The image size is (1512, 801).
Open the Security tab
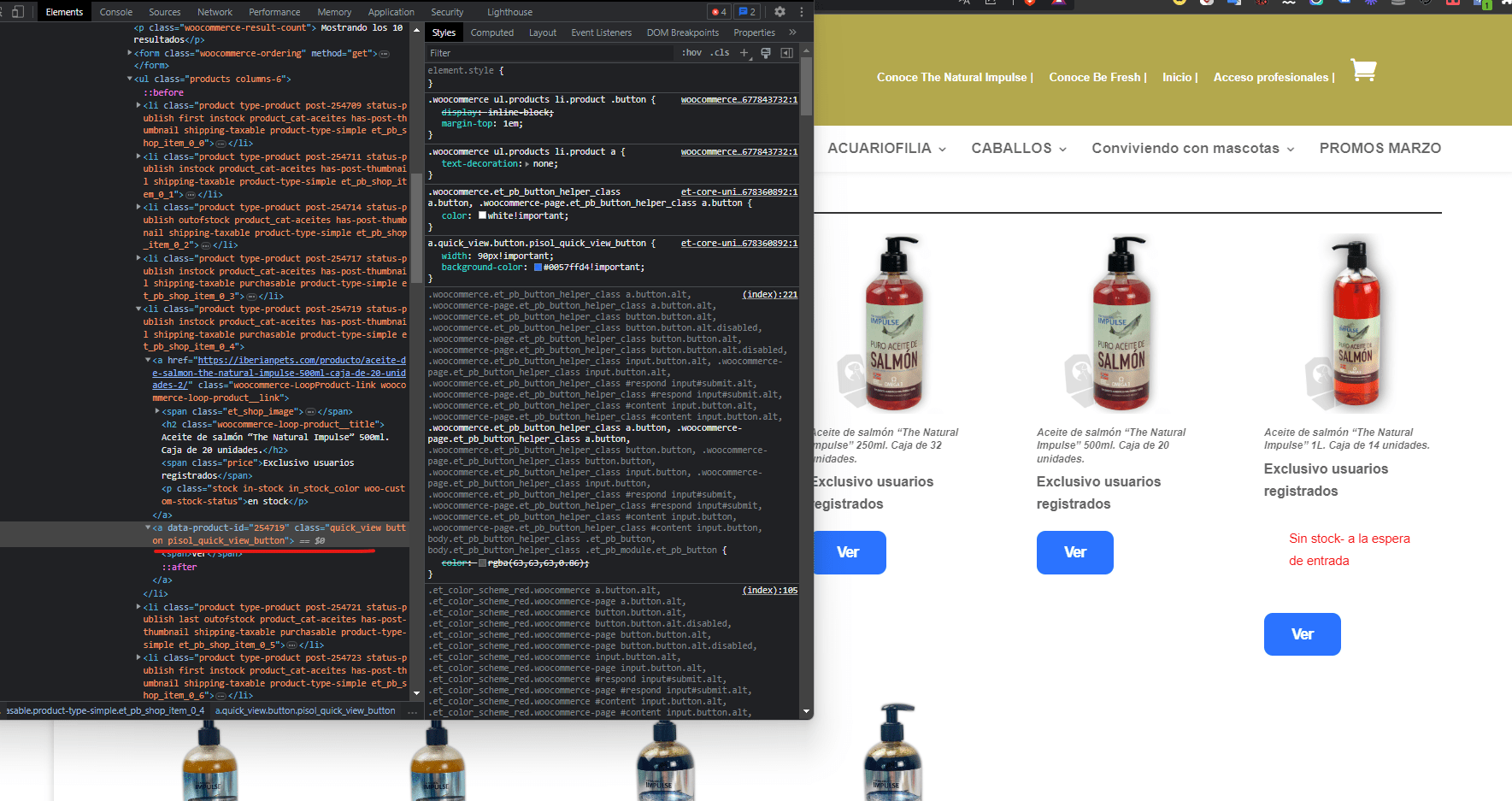click(x=447, y=12)
